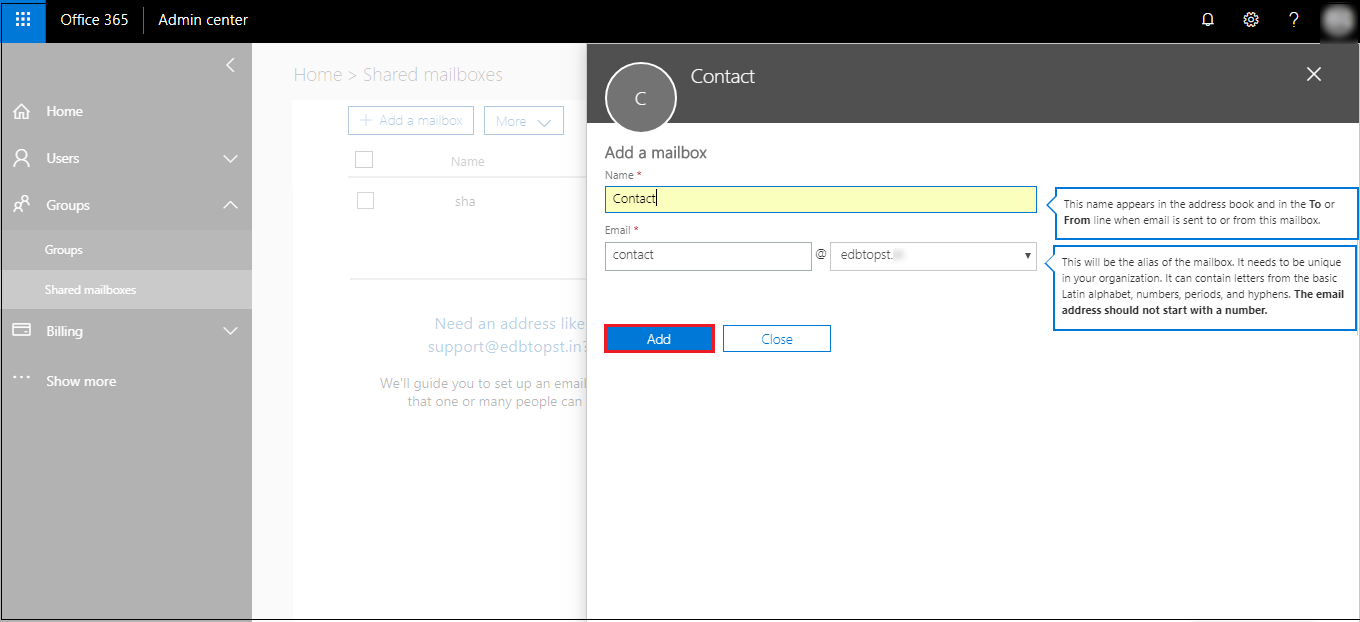Click the Show more ellipsis icon

21,379
